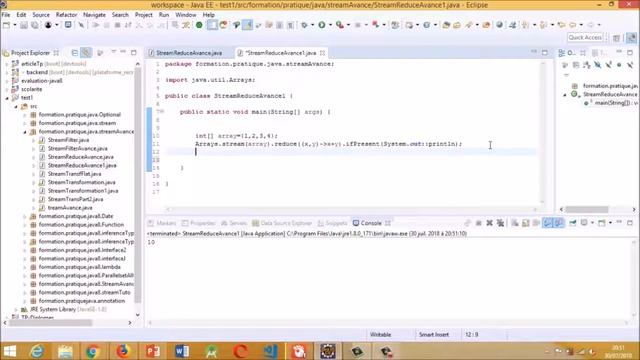640x360 pixels.
Task: Click main(String[]) in Outline view
Action: click(x=616, y=103)
